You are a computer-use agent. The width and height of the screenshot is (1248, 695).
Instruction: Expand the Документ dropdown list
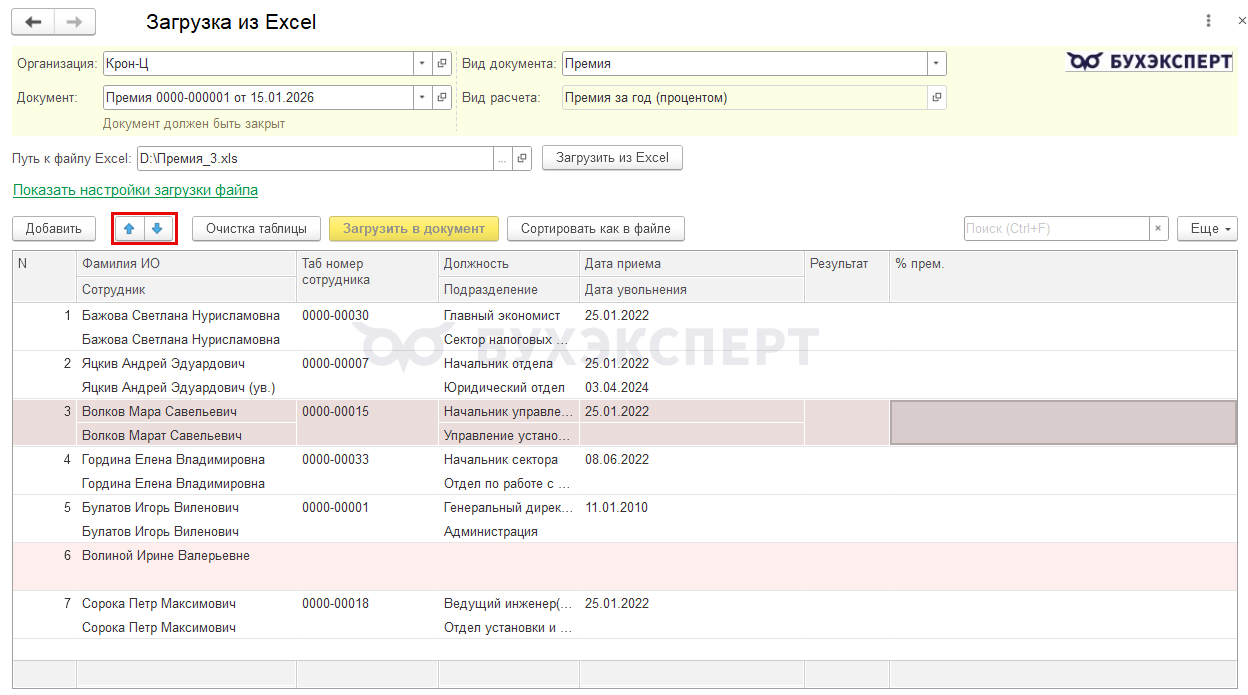(x=421, y=98)
